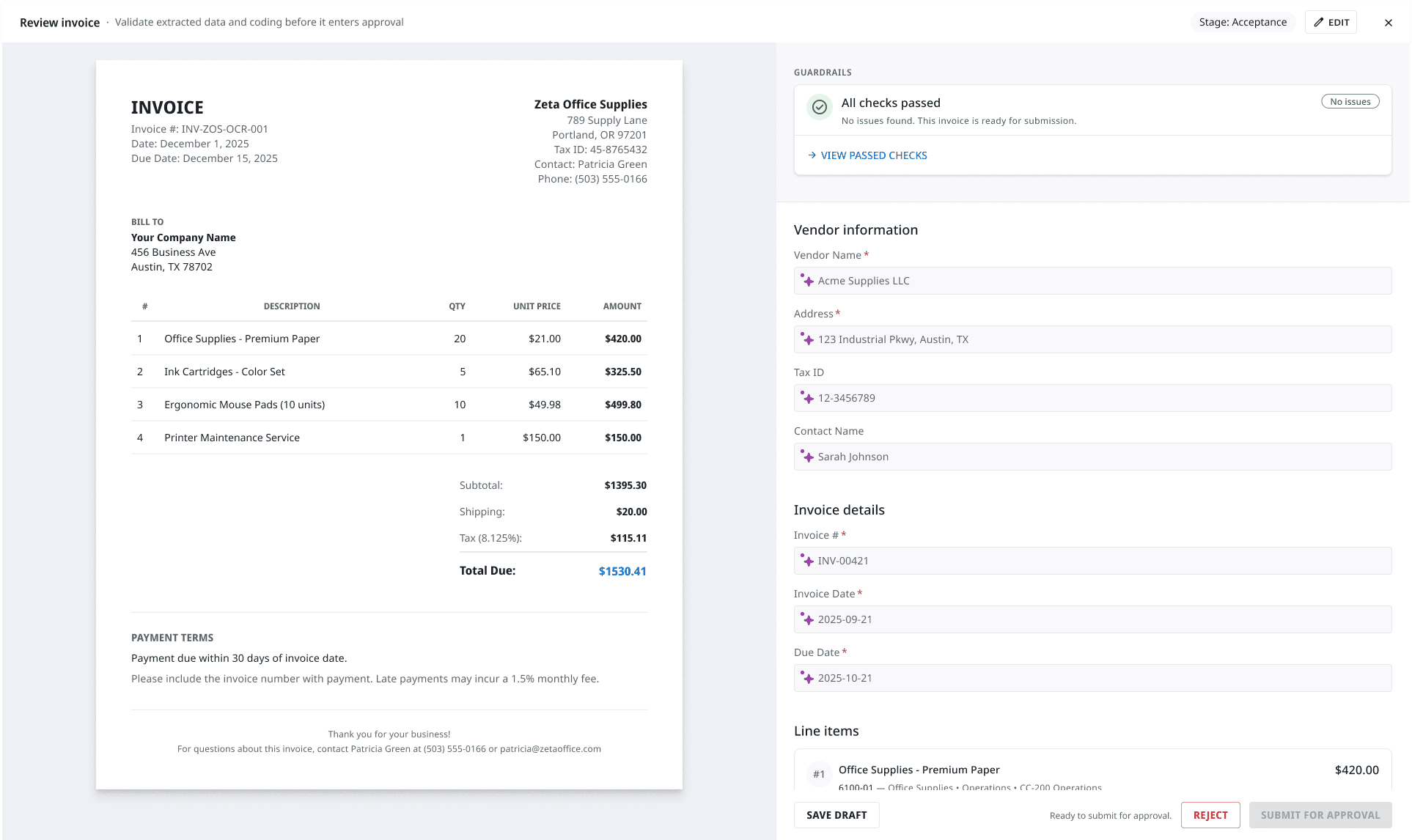Screen dimensions: 1412x840
Task: Click Ink Cartridges - Color Set row description
Action: [224, 372]
